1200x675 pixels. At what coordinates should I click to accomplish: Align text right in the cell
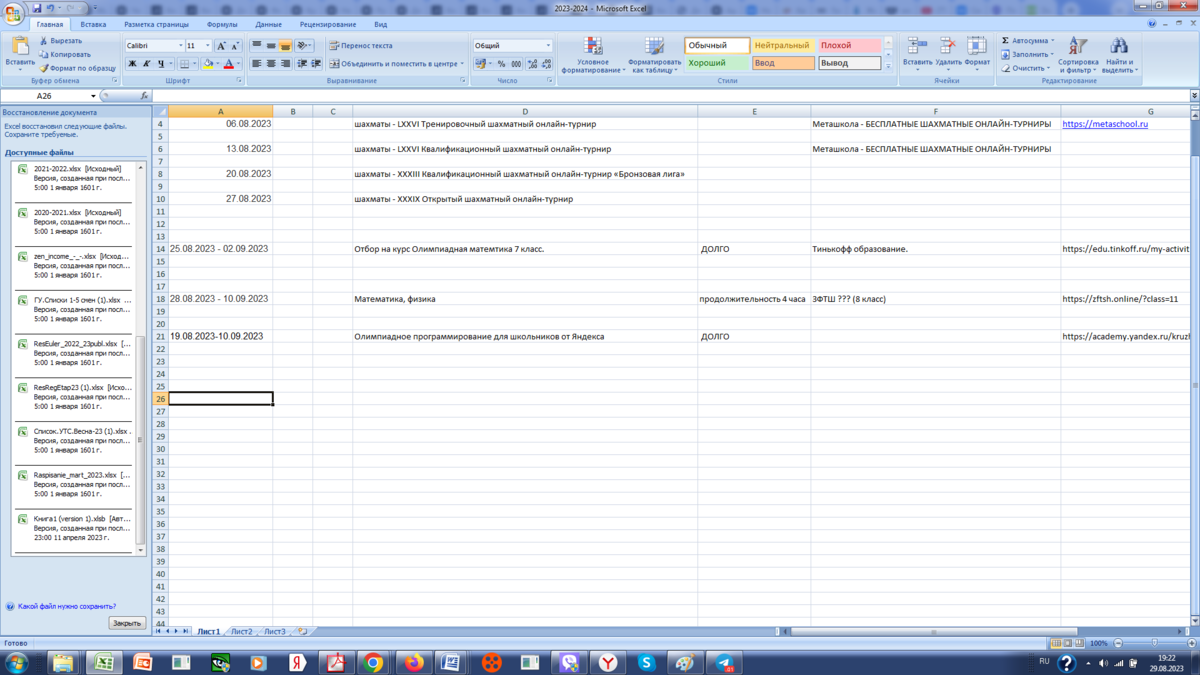tap(285, 64)
